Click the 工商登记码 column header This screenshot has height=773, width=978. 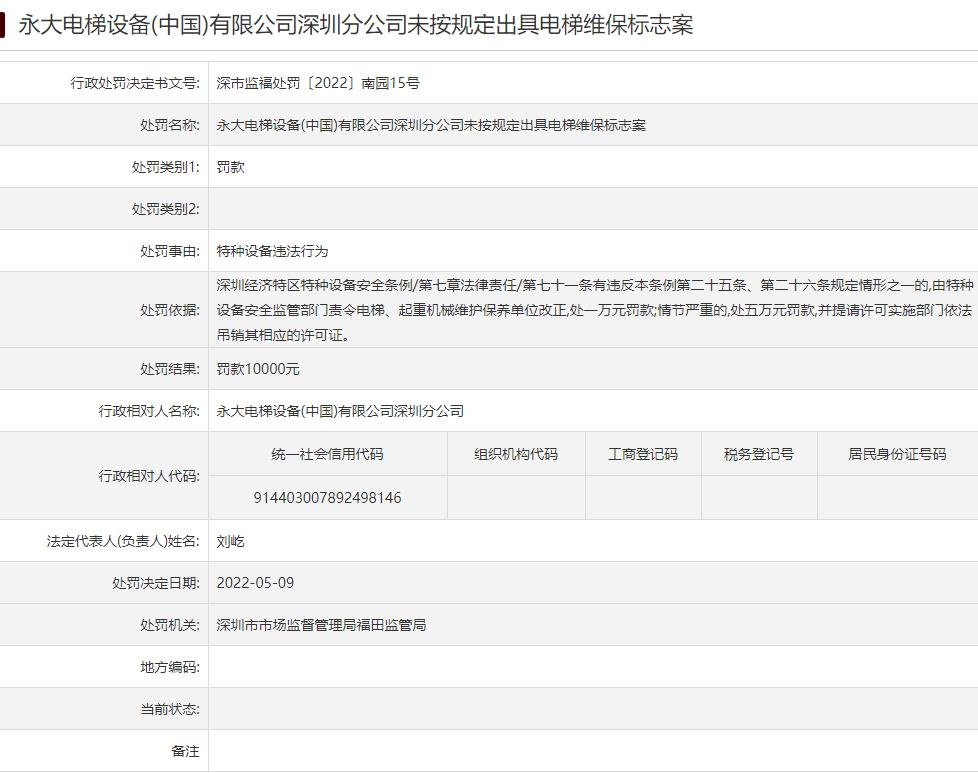(x=643, y=454)
